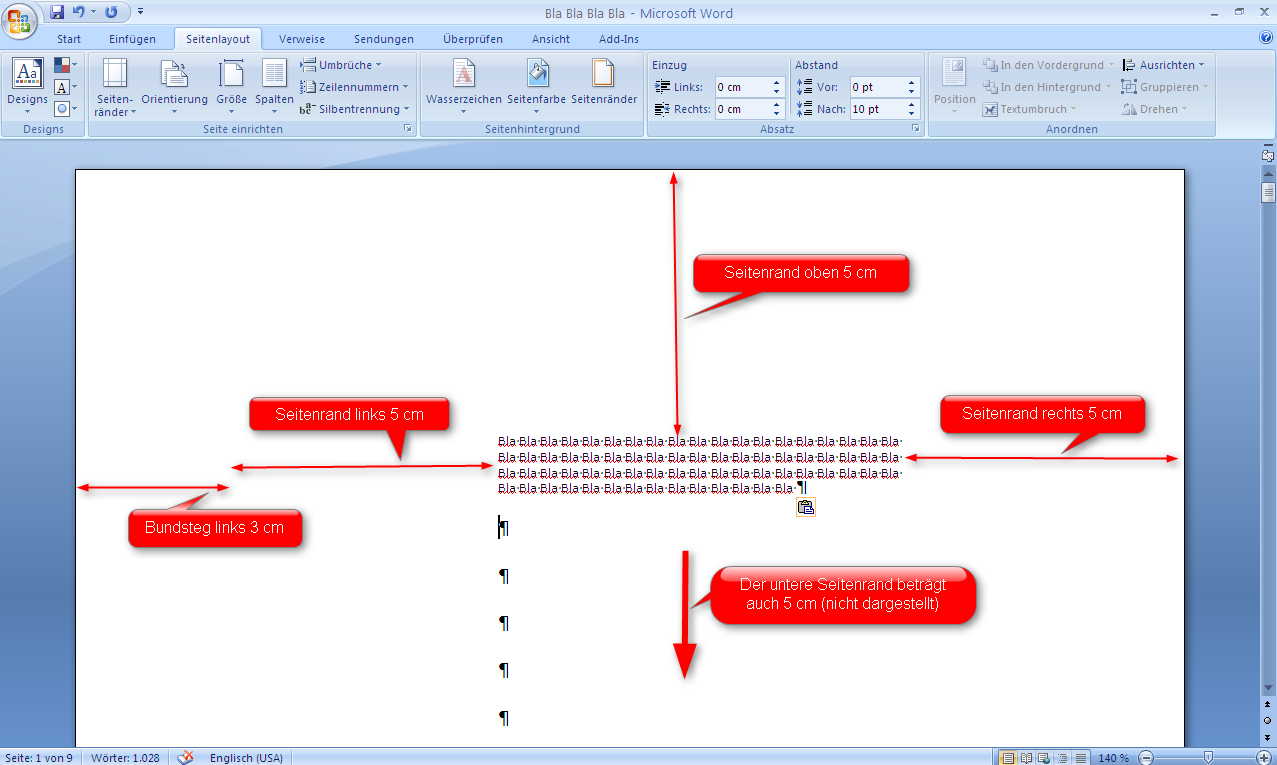Open the Ausrichten menu in Anordnen
Viewport: 1277px width, 765px height.
coord(1166,64)
